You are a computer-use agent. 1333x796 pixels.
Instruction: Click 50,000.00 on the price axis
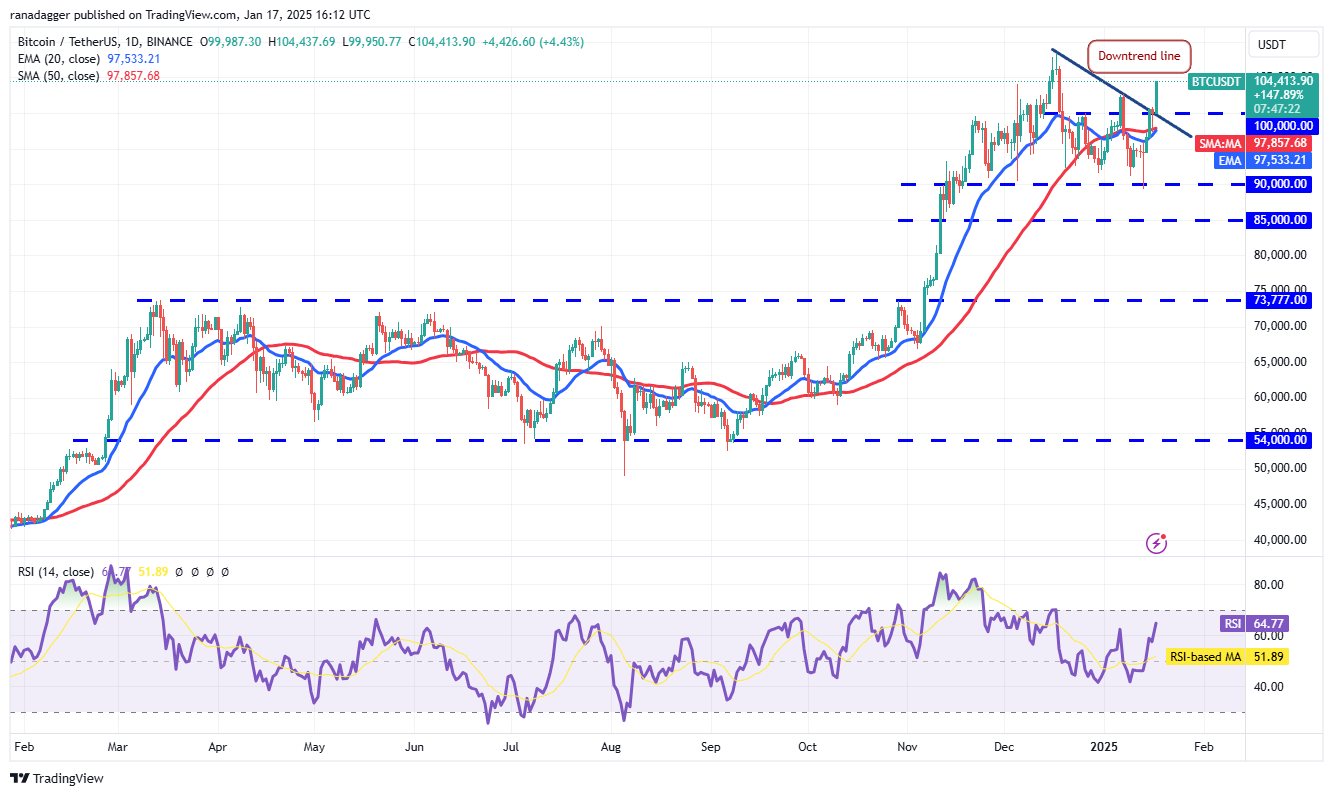click(1279, 468)
